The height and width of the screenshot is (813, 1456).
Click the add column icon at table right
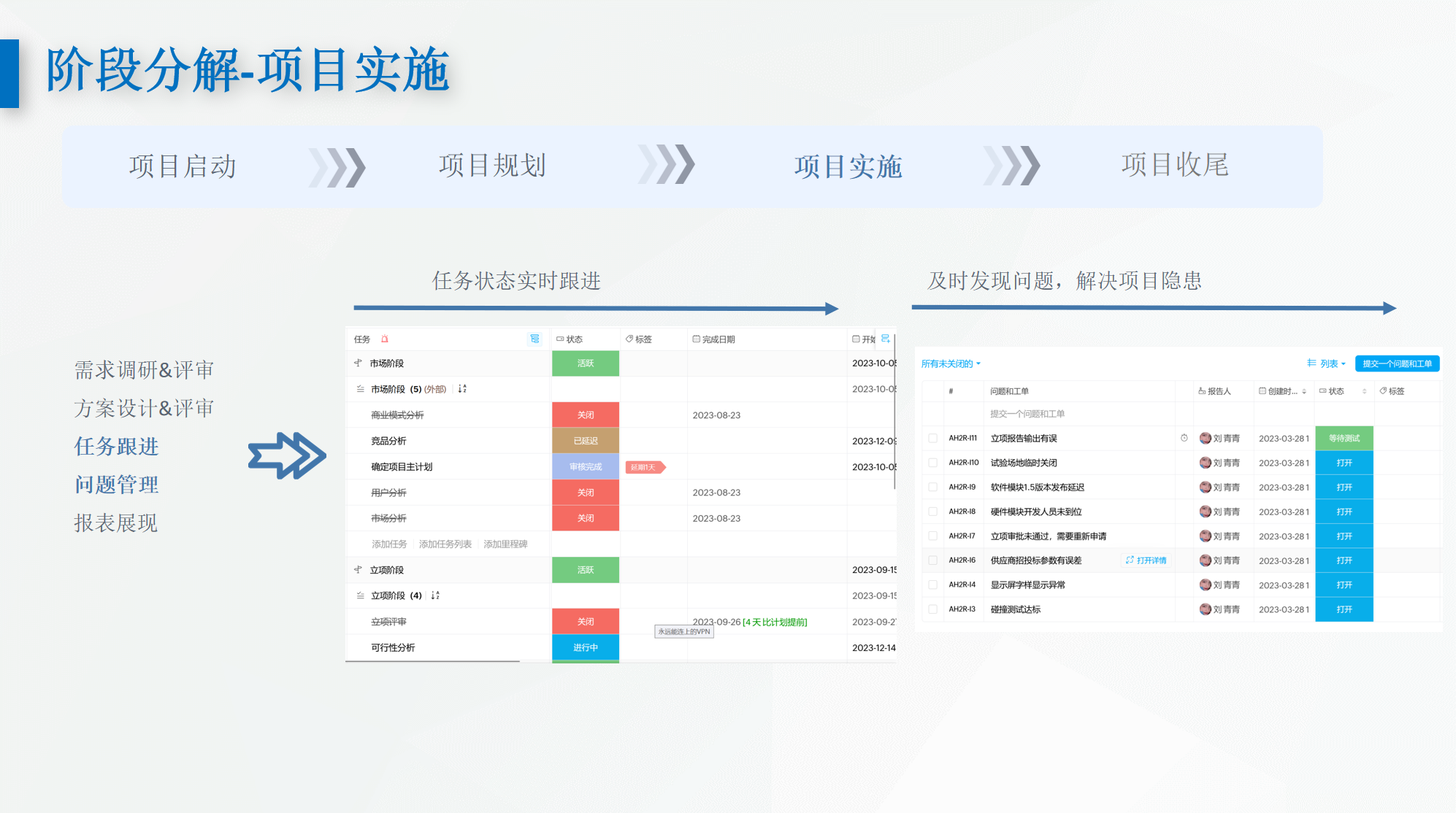pos(885,339)
